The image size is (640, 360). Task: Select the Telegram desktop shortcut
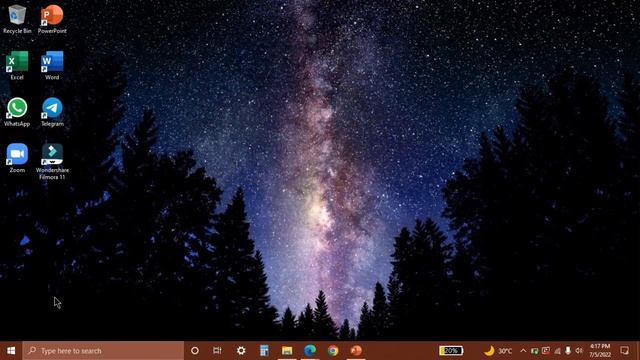click(x=52, y=112)
